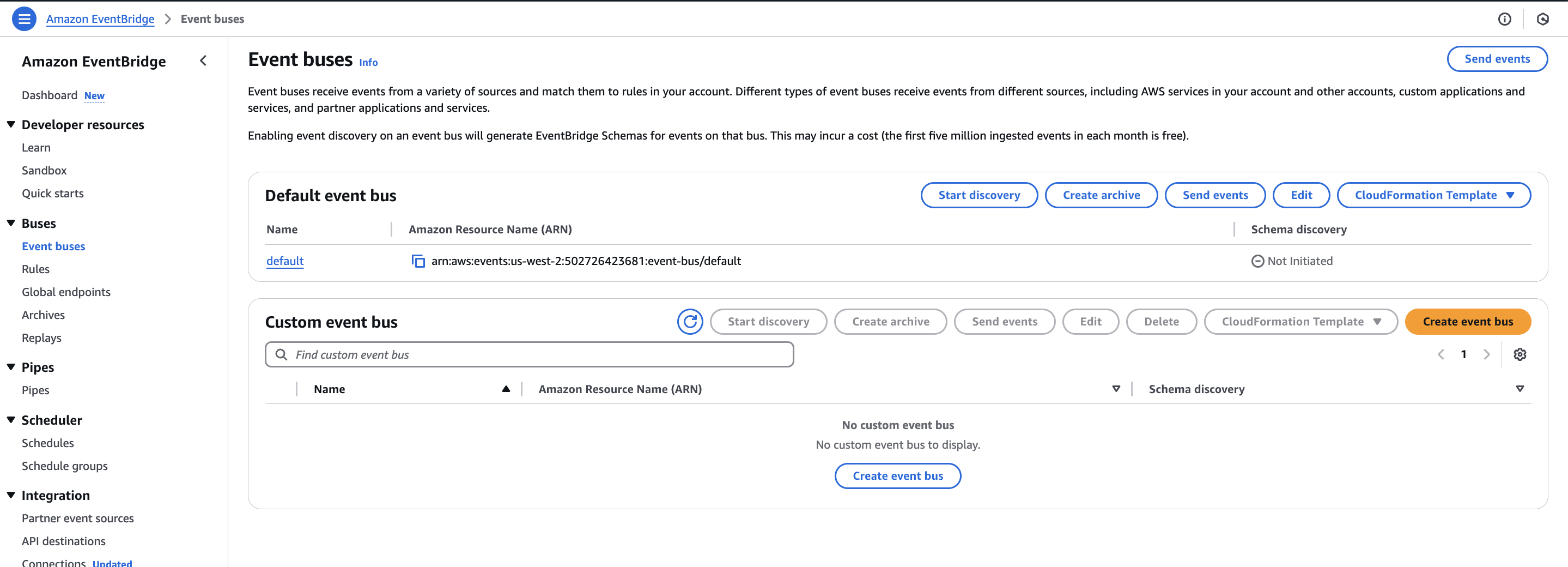
Task: Click disabled Start discovery for custom bus
Action: pyautogui.click(x=768, y=322)
